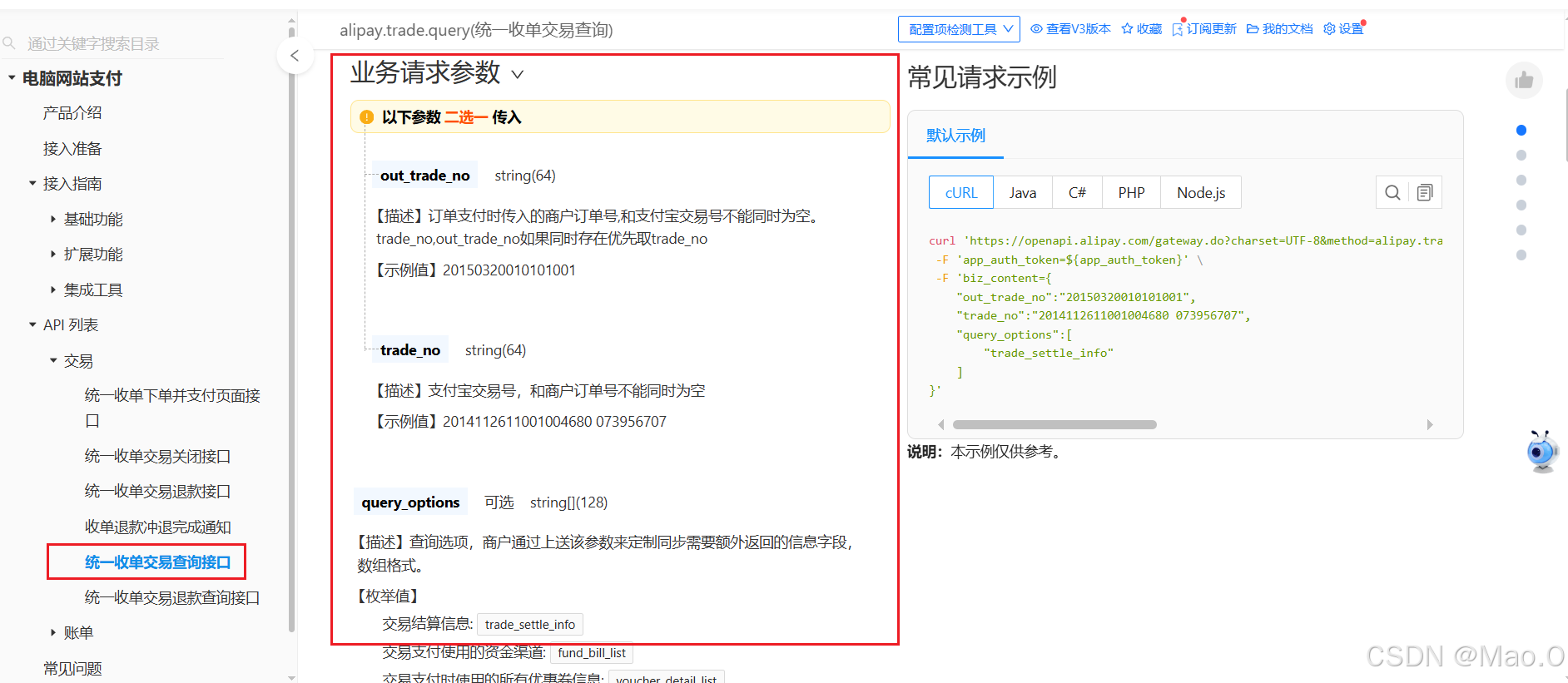Click the out_trade_no parameter name

[x=424, y=176]
